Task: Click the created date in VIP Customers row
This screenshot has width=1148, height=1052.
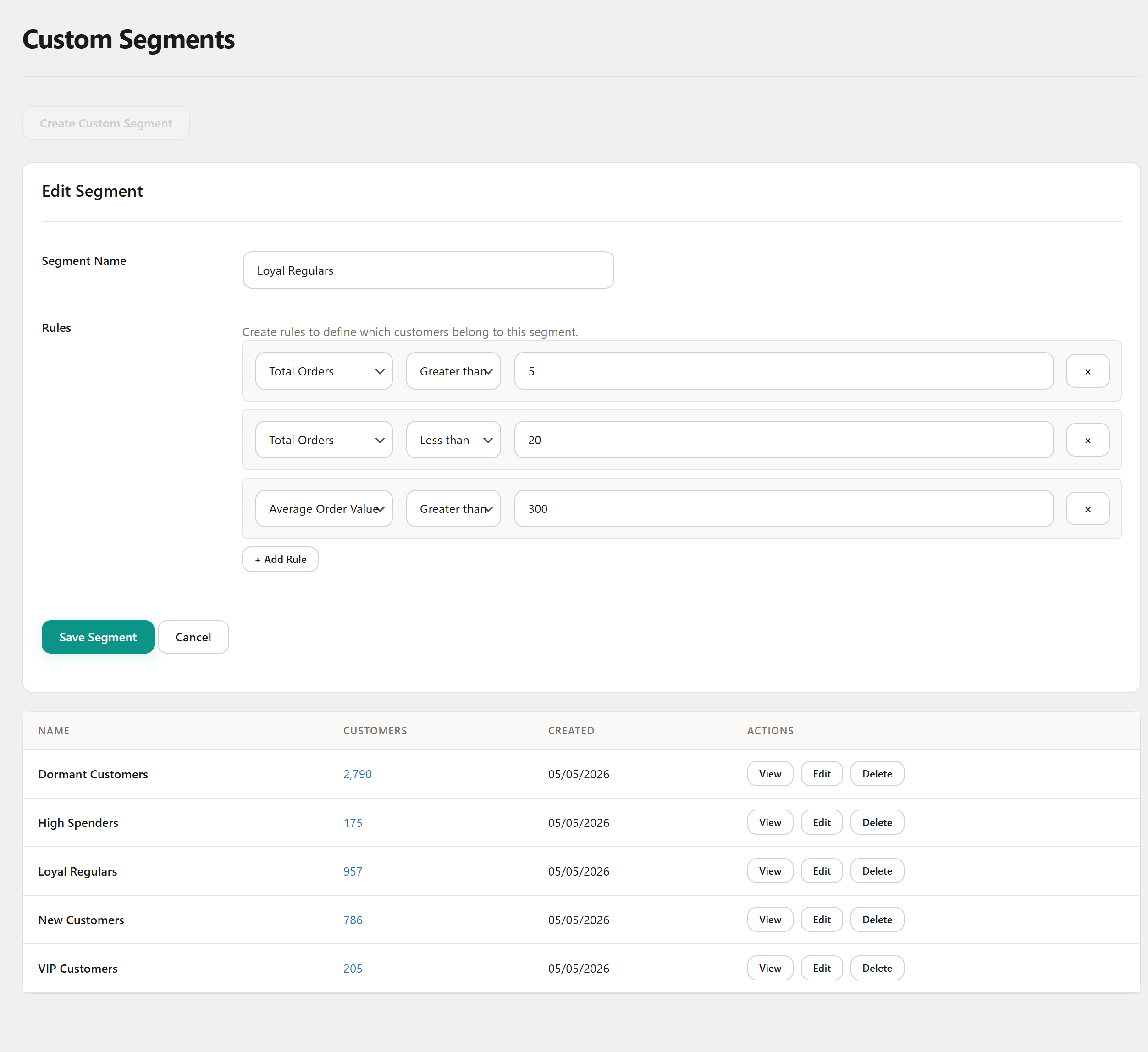Action: tap(579, 968)
